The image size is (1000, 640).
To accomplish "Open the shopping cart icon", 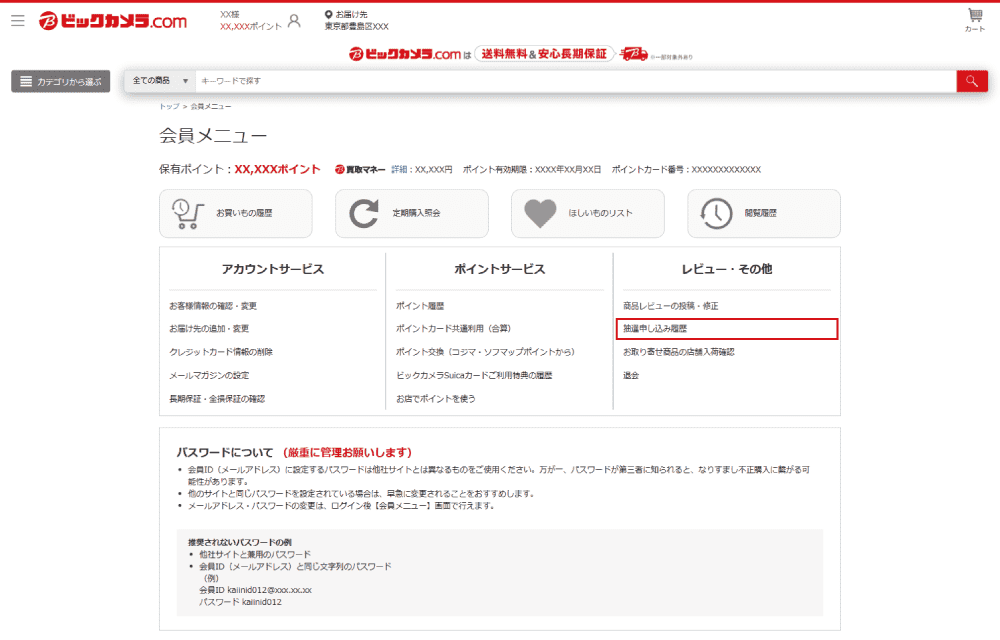I will (974, 19).
